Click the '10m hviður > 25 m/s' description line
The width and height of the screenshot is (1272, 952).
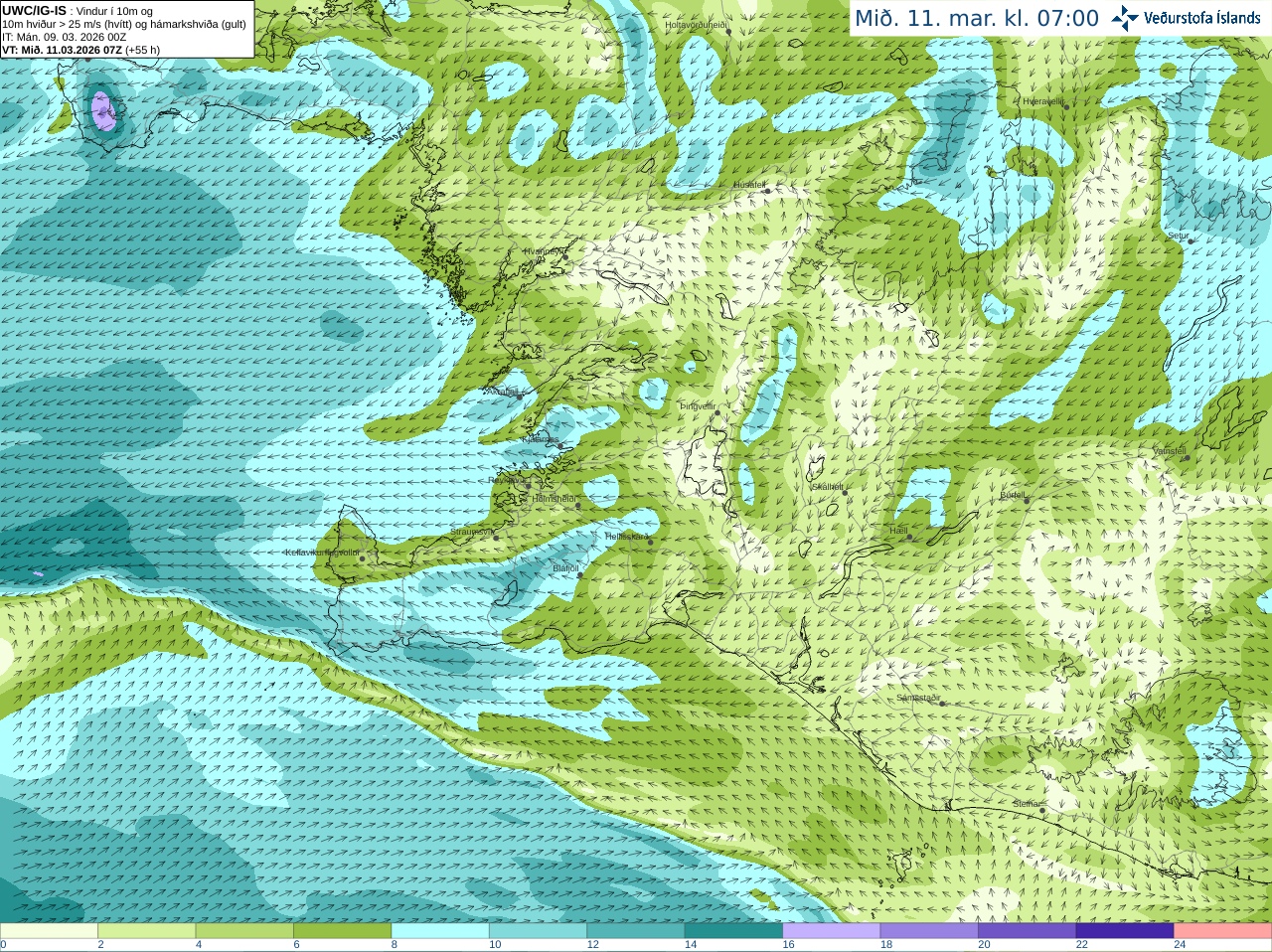point(124,24)
